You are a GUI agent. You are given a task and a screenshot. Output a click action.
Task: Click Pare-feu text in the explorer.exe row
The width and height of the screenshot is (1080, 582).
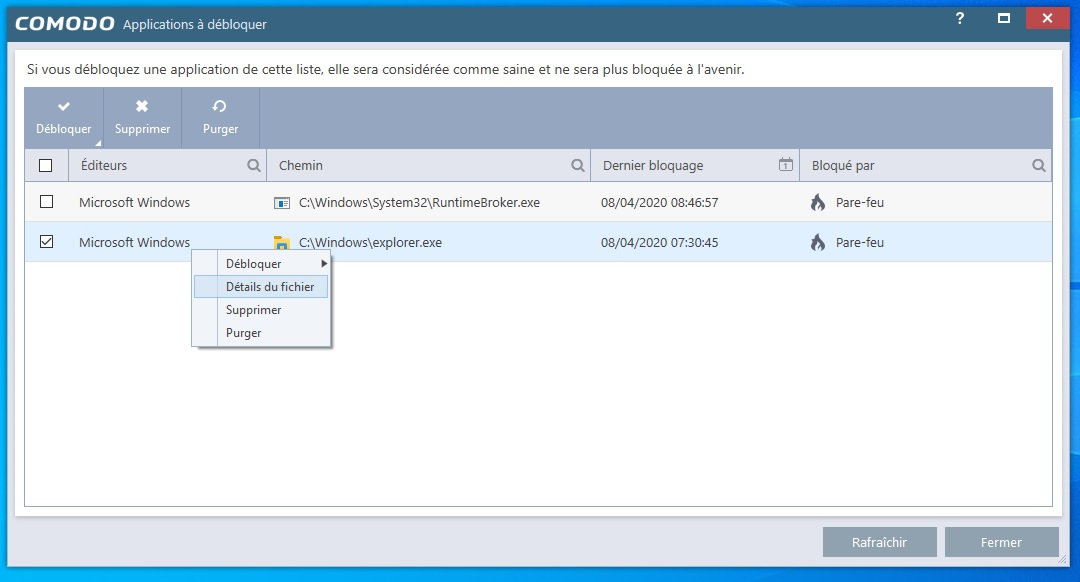click(x=860, y=242)
